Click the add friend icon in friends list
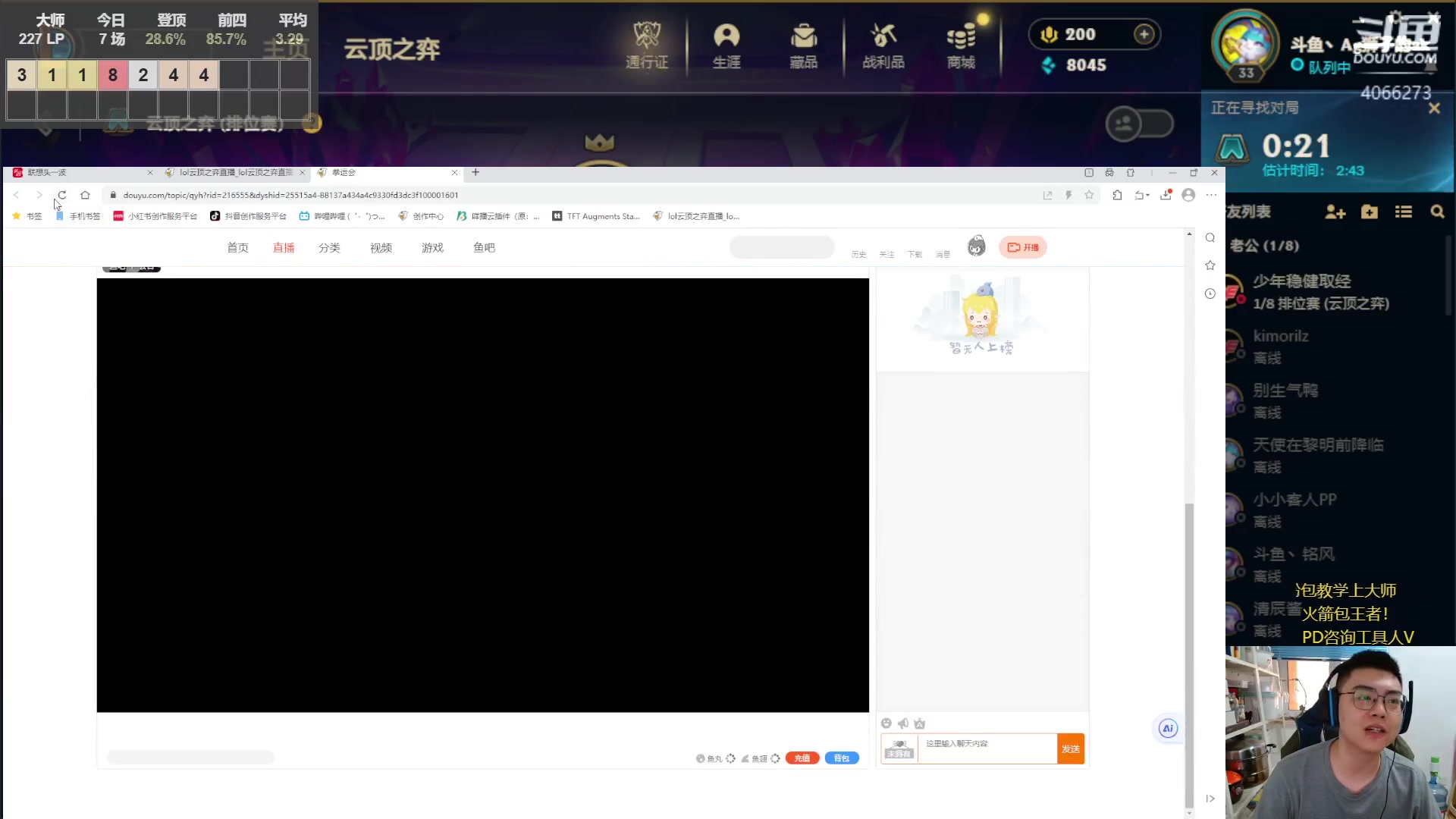The height and width of the screenshot is (819, 1456). point(1335,212)
